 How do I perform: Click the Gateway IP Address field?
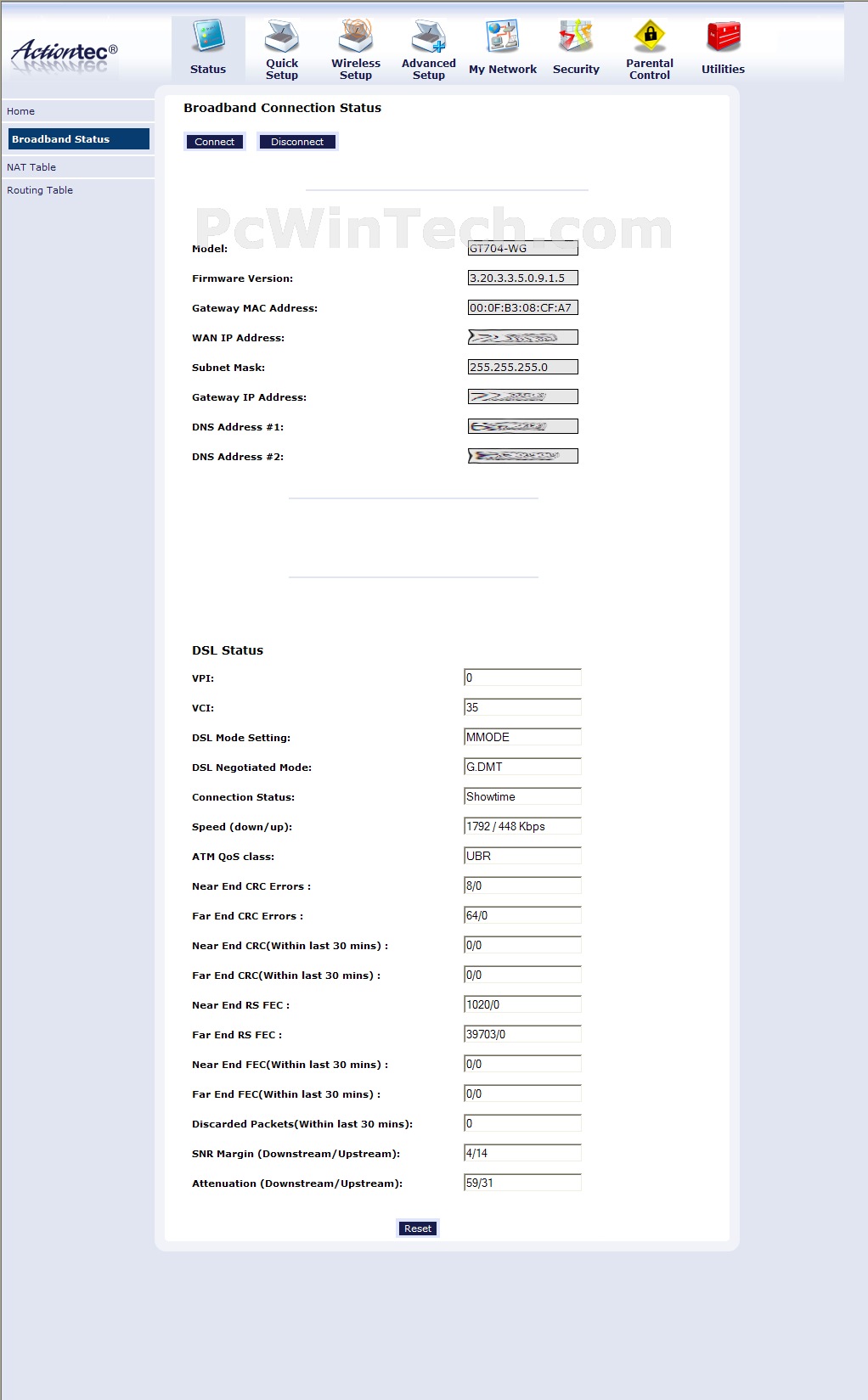(x=523, y=396)
